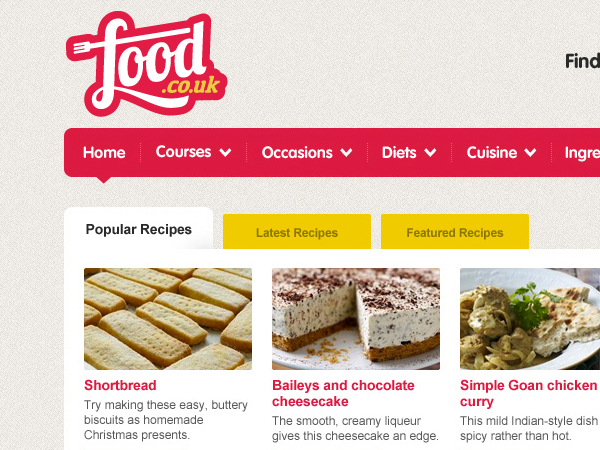Follow the Shortbread recipe title link

120,385
